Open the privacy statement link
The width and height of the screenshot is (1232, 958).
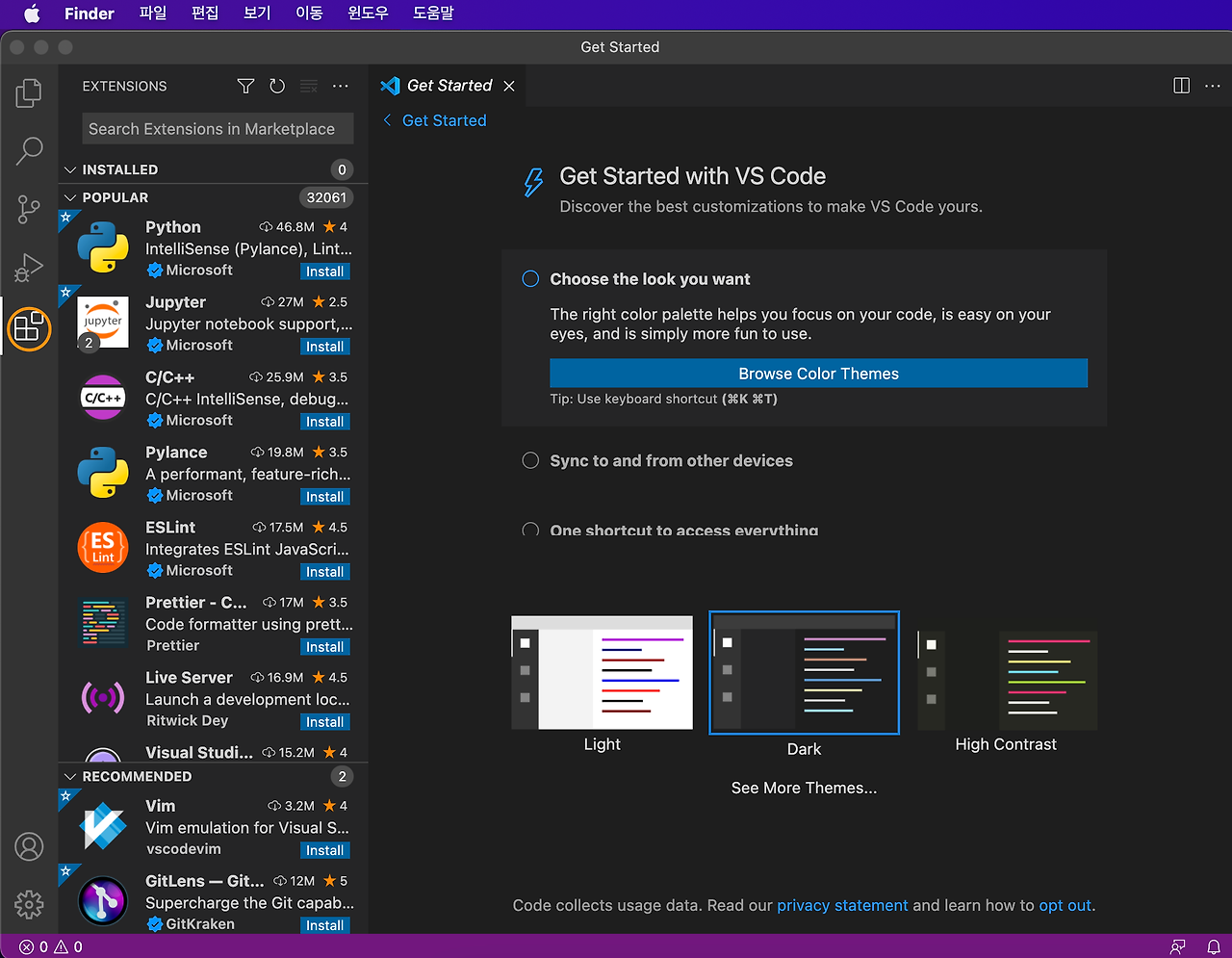[x=842, y=905]
